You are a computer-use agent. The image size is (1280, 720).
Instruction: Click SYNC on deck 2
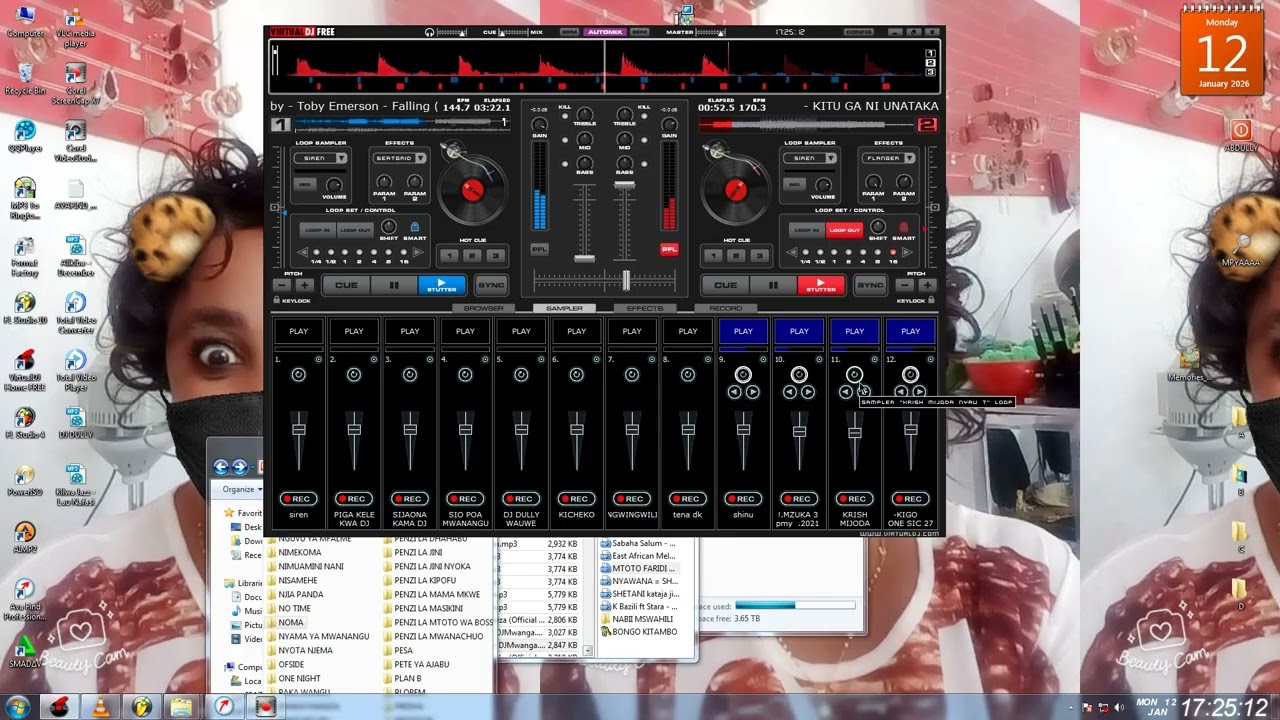point(871,285)
